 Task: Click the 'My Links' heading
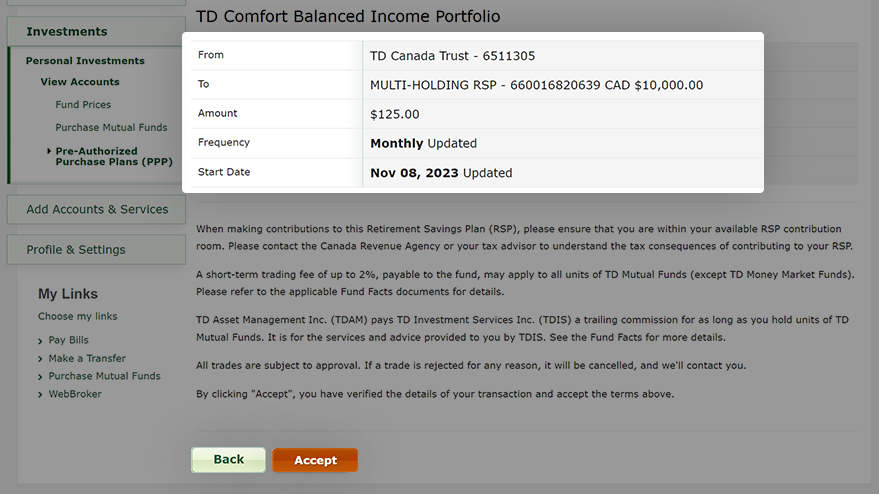coord(68,294)
